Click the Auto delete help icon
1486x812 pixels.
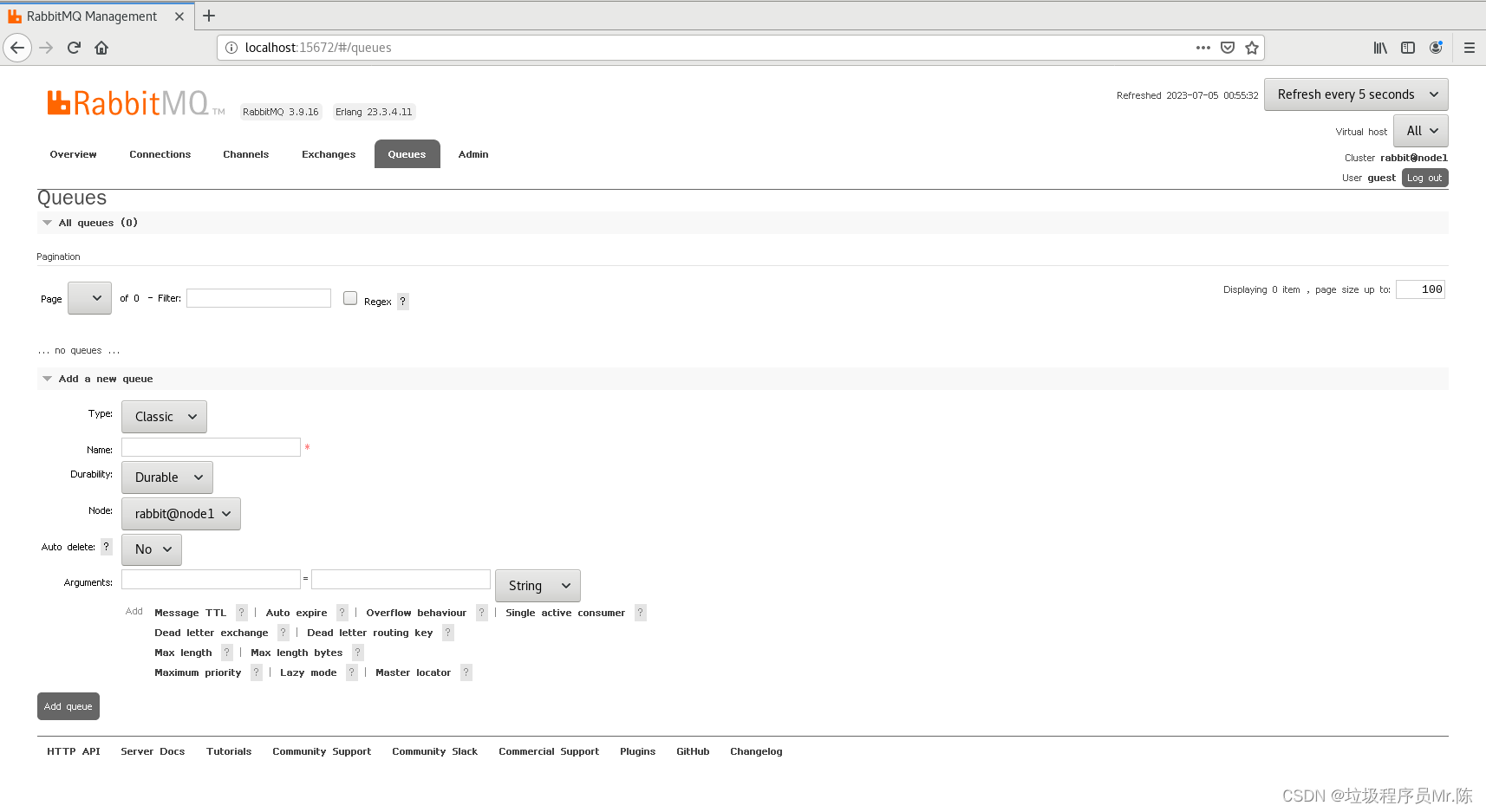[106, 547]
